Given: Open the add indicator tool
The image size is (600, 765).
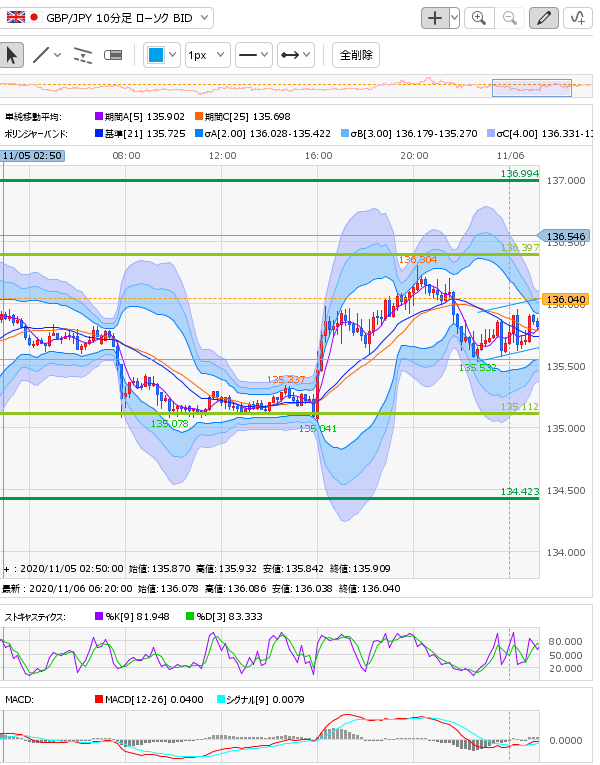Looking at the screenshot, I should coord(578,19).
